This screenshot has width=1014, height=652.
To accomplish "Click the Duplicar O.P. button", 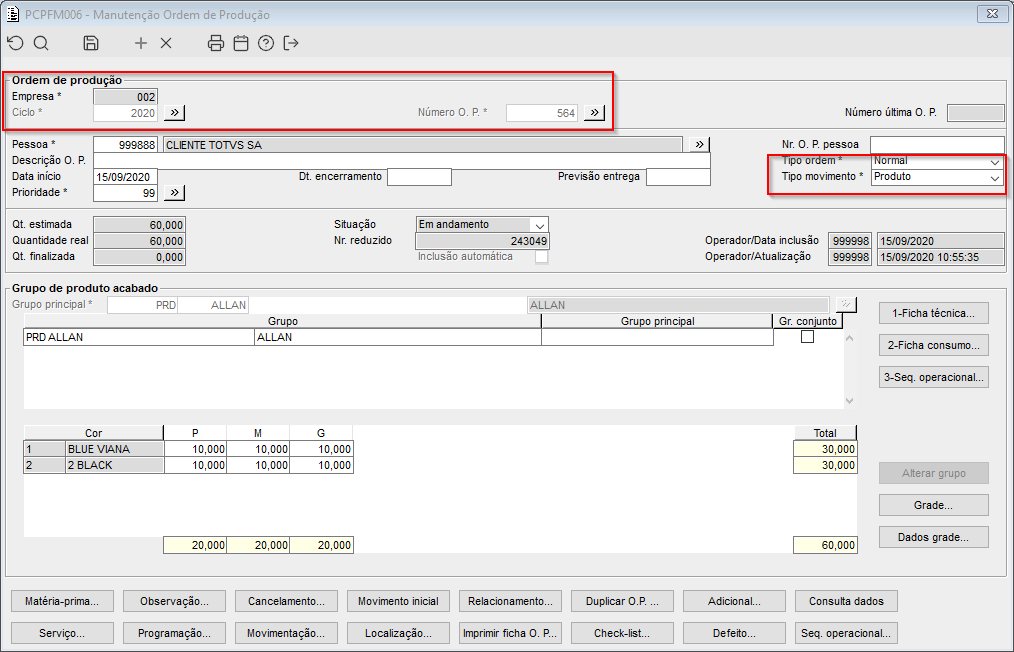I will click(622, 601).
